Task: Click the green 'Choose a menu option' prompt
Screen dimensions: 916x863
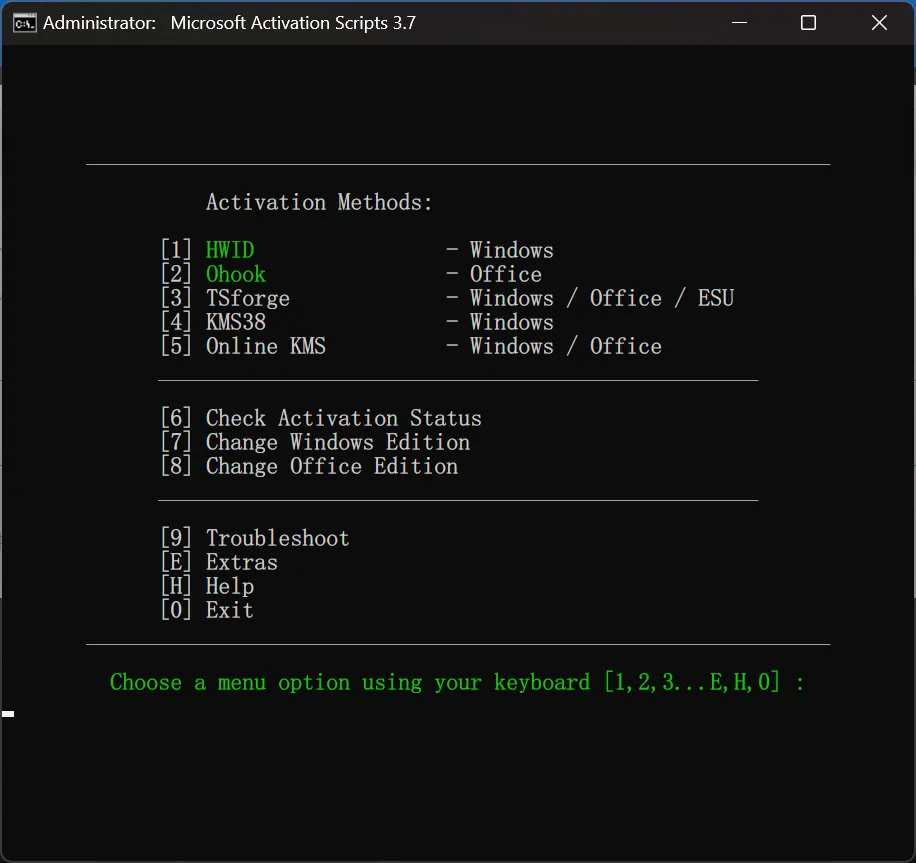Action: (x=457, y=682)
